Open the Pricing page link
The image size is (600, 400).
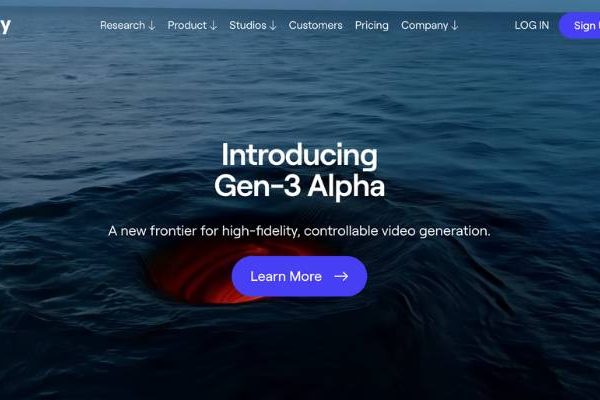(372, 25)
